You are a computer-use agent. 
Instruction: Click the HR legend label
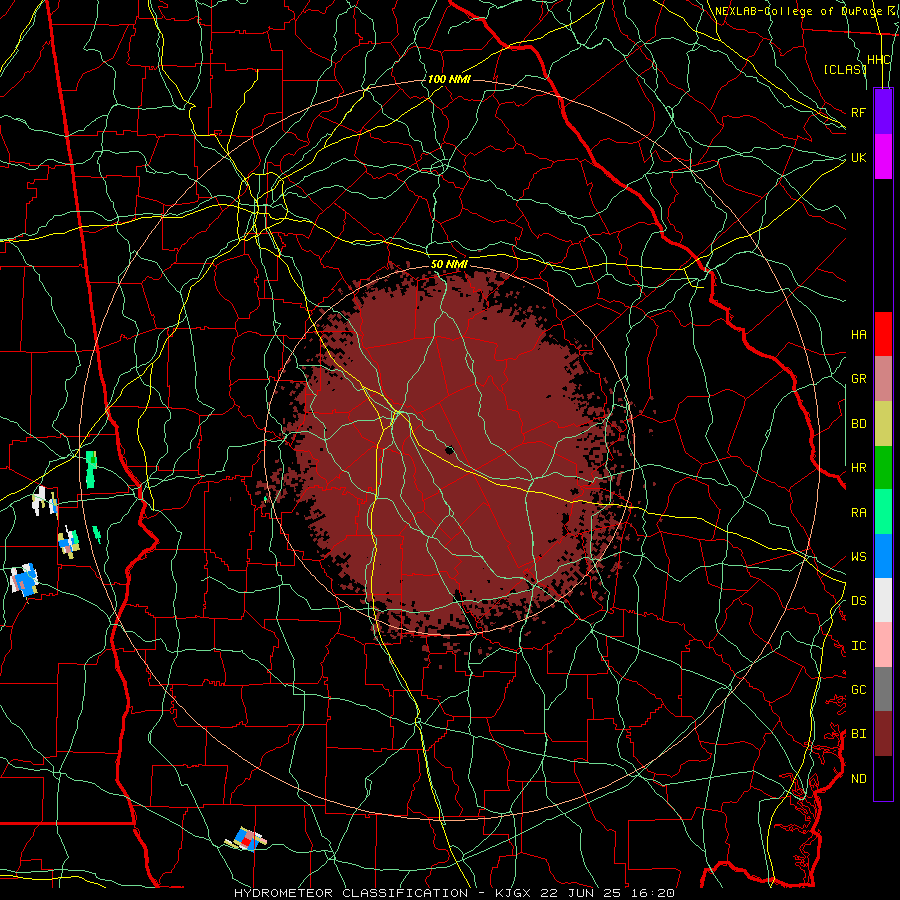point(858,468)
